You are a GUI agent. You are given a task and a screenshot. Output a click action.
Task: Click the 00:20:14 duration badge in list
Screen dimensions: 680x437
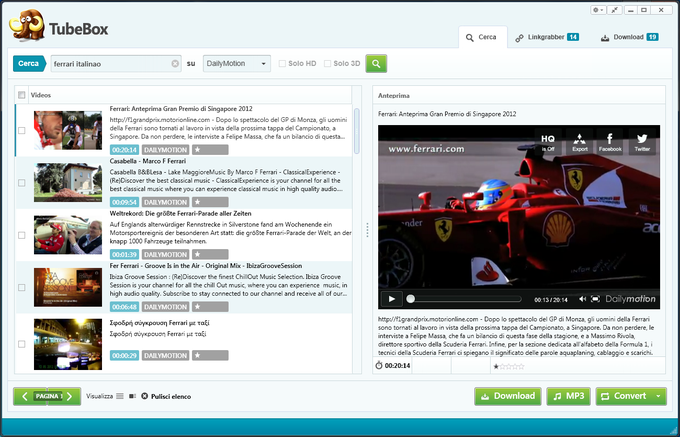[124, 150]
